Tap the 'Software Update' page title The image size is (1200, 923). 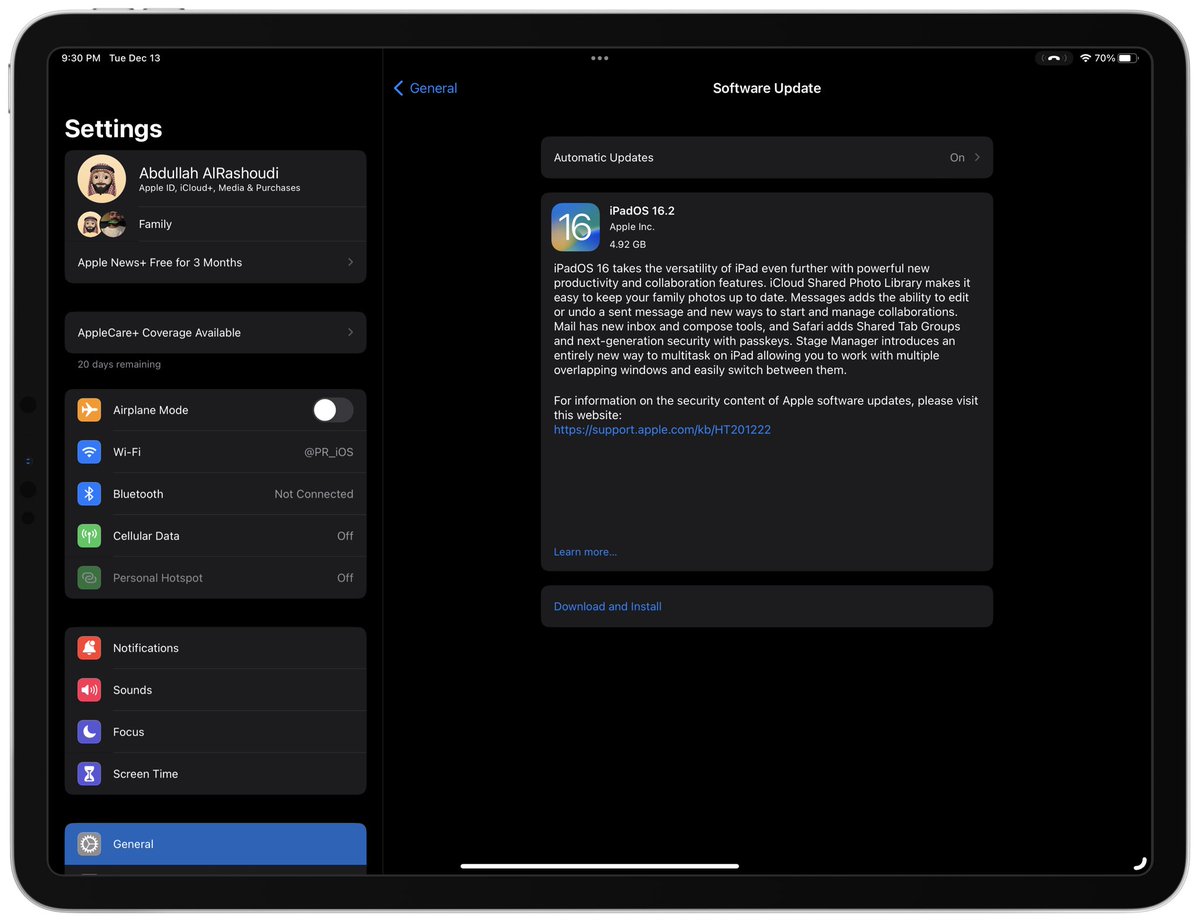(767, 88)
